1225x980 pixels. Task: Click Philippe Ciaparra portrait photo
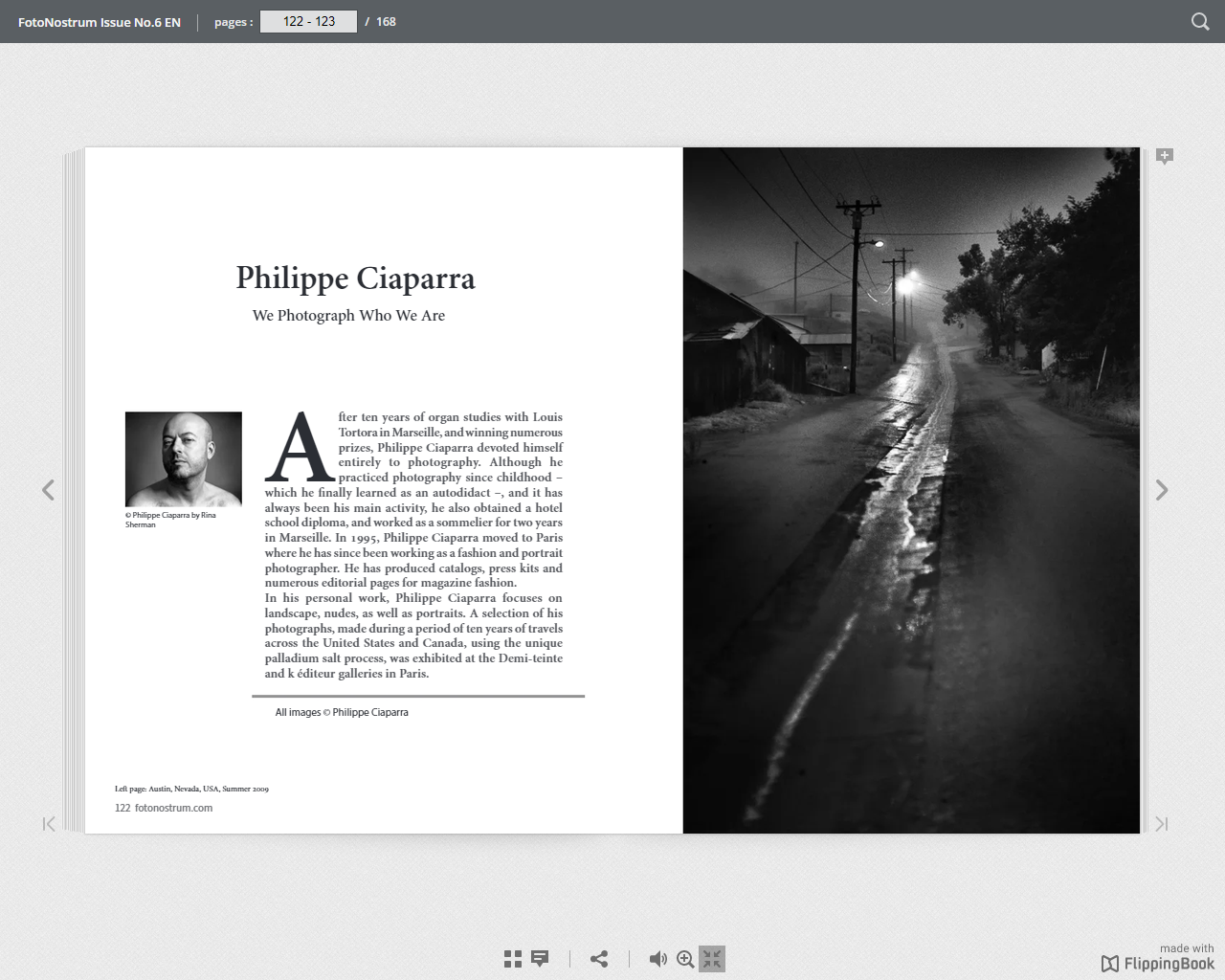tap(184, 459)
